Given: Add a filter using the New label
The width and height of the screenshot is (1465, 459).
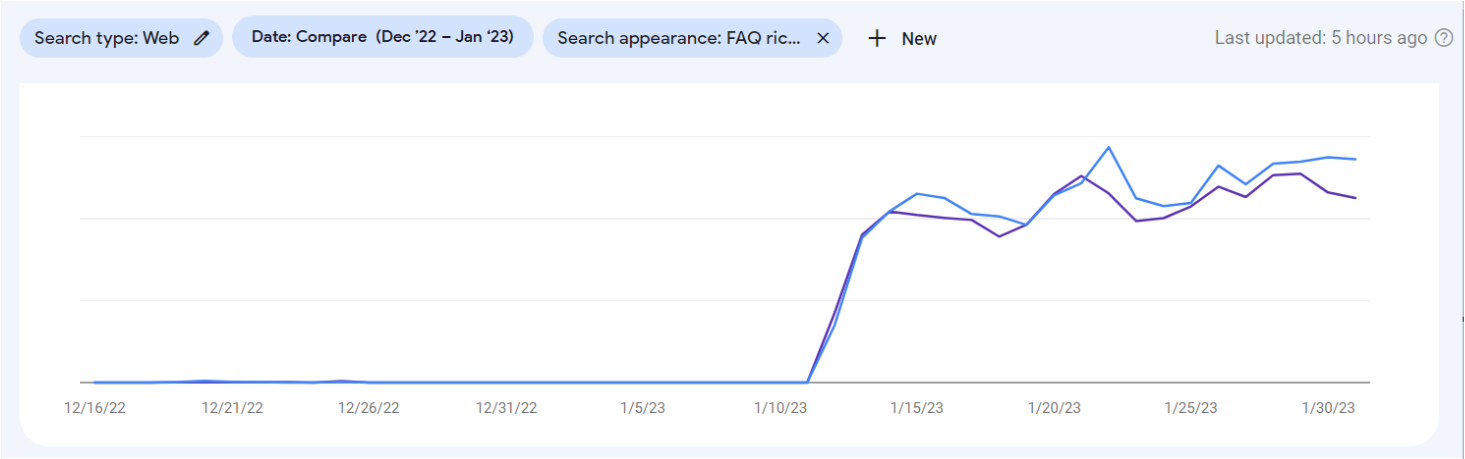Looking at the screenshot, I should (919, 39).
